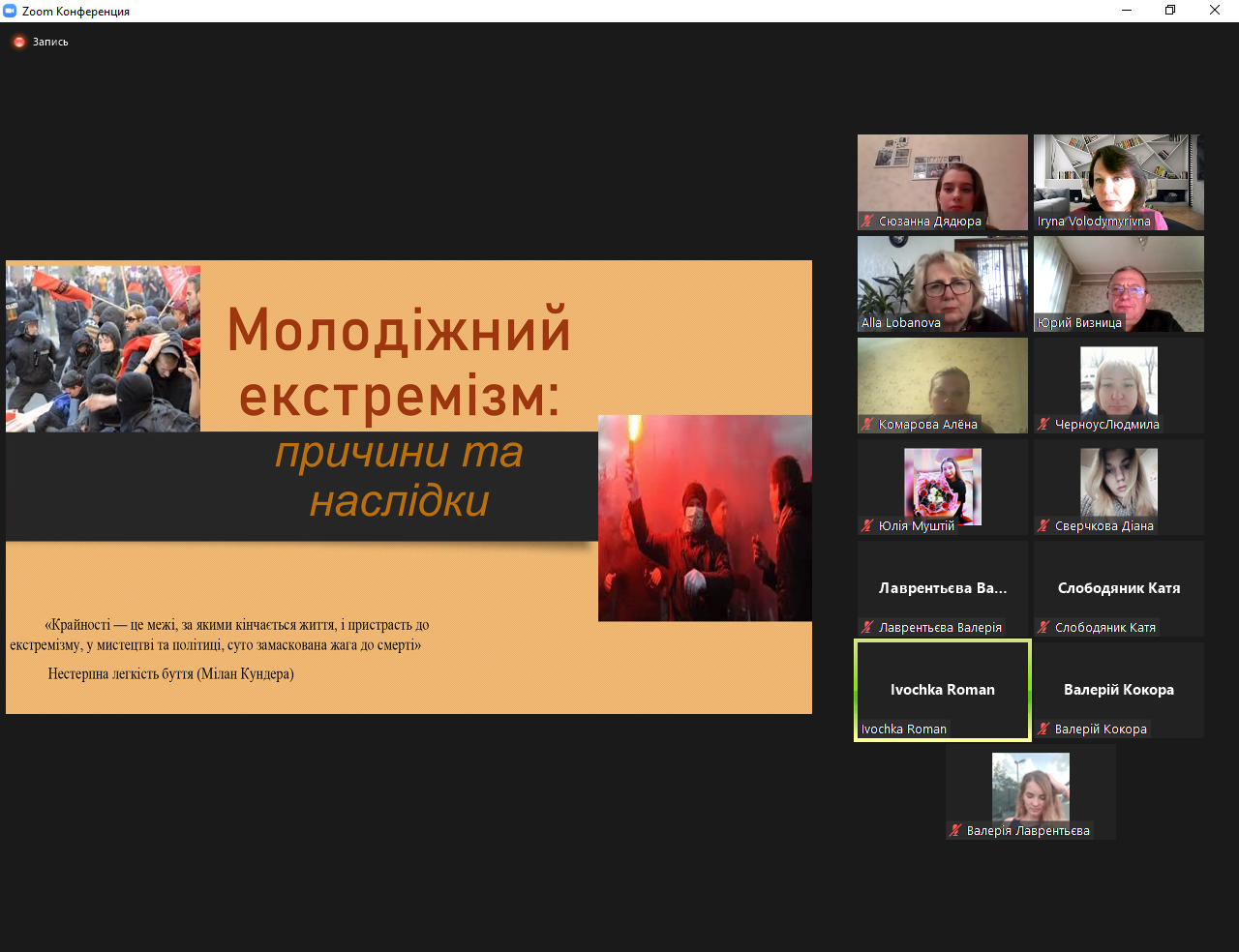The height and width of the screenshot is (952, 1239).
Task: Click the red flare photo on slide
Action: (x=705, y=518)
